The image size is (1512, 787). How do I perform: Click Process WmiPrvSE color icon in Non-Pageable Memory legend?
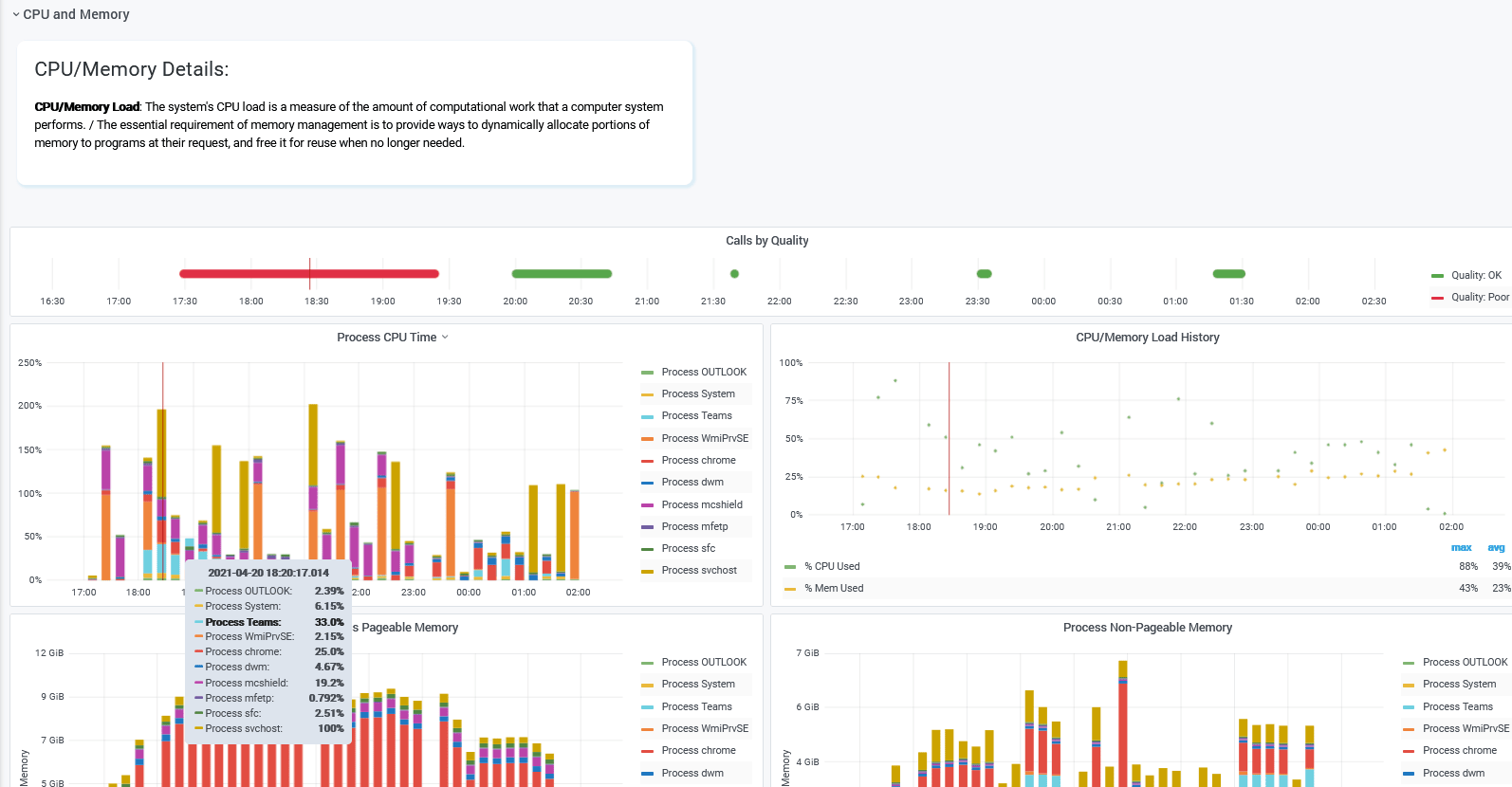click(1409, 729)
